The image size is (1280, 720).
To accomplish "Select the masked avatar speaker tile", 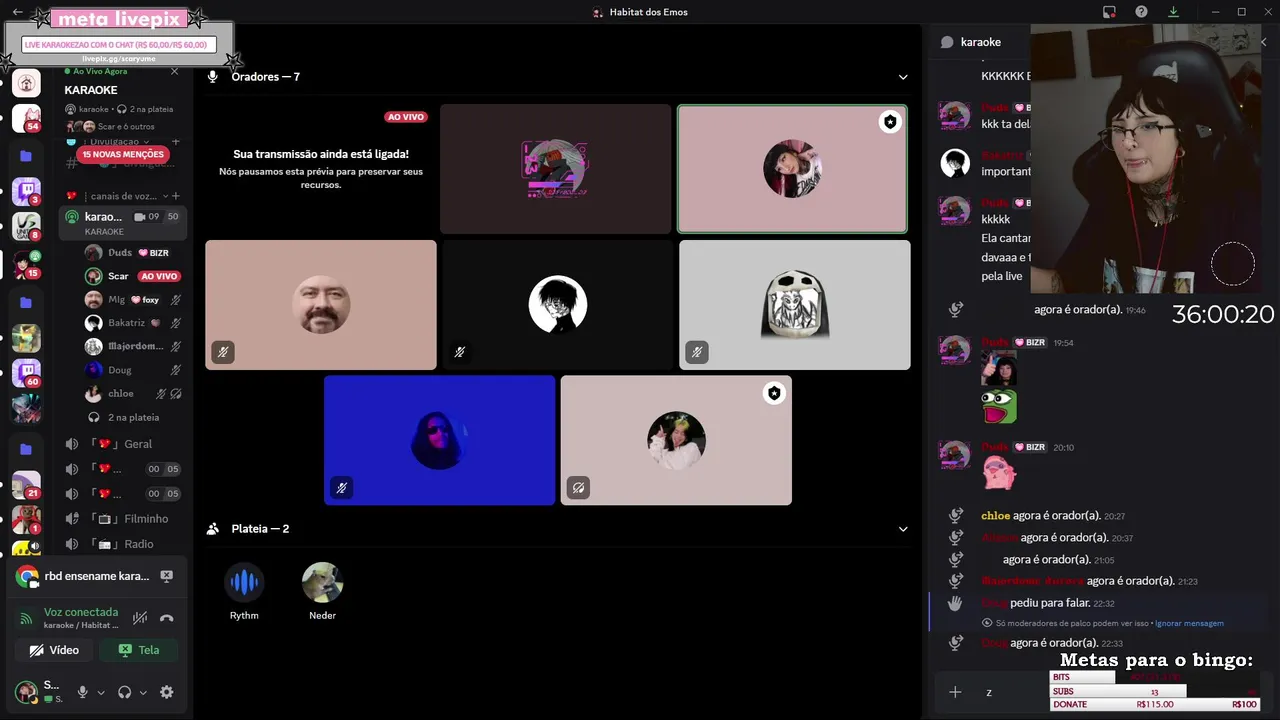I will 795,305.
